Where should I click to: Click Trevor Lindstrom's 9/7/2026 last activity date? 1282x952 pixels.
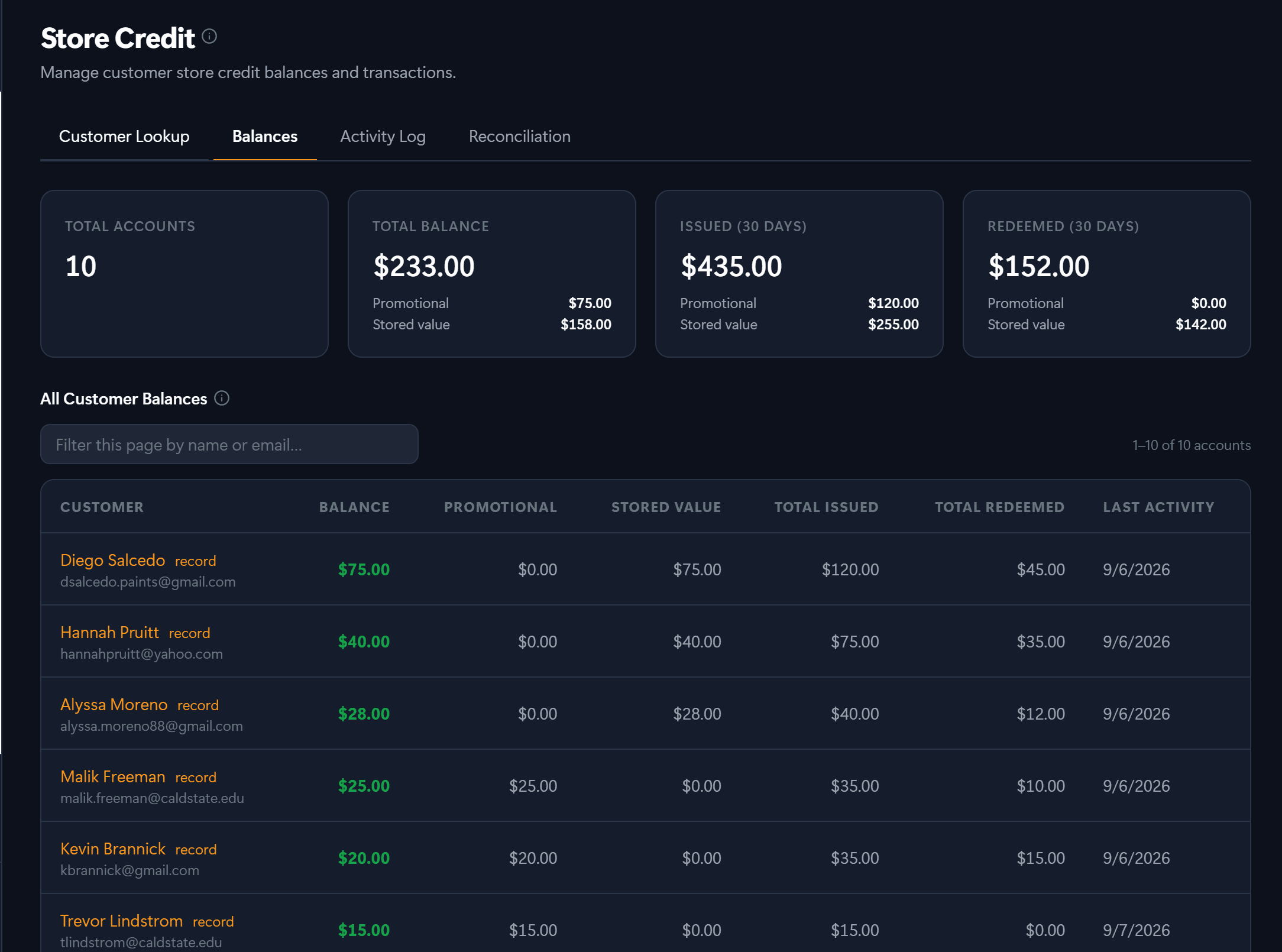tap(1137, 930)
